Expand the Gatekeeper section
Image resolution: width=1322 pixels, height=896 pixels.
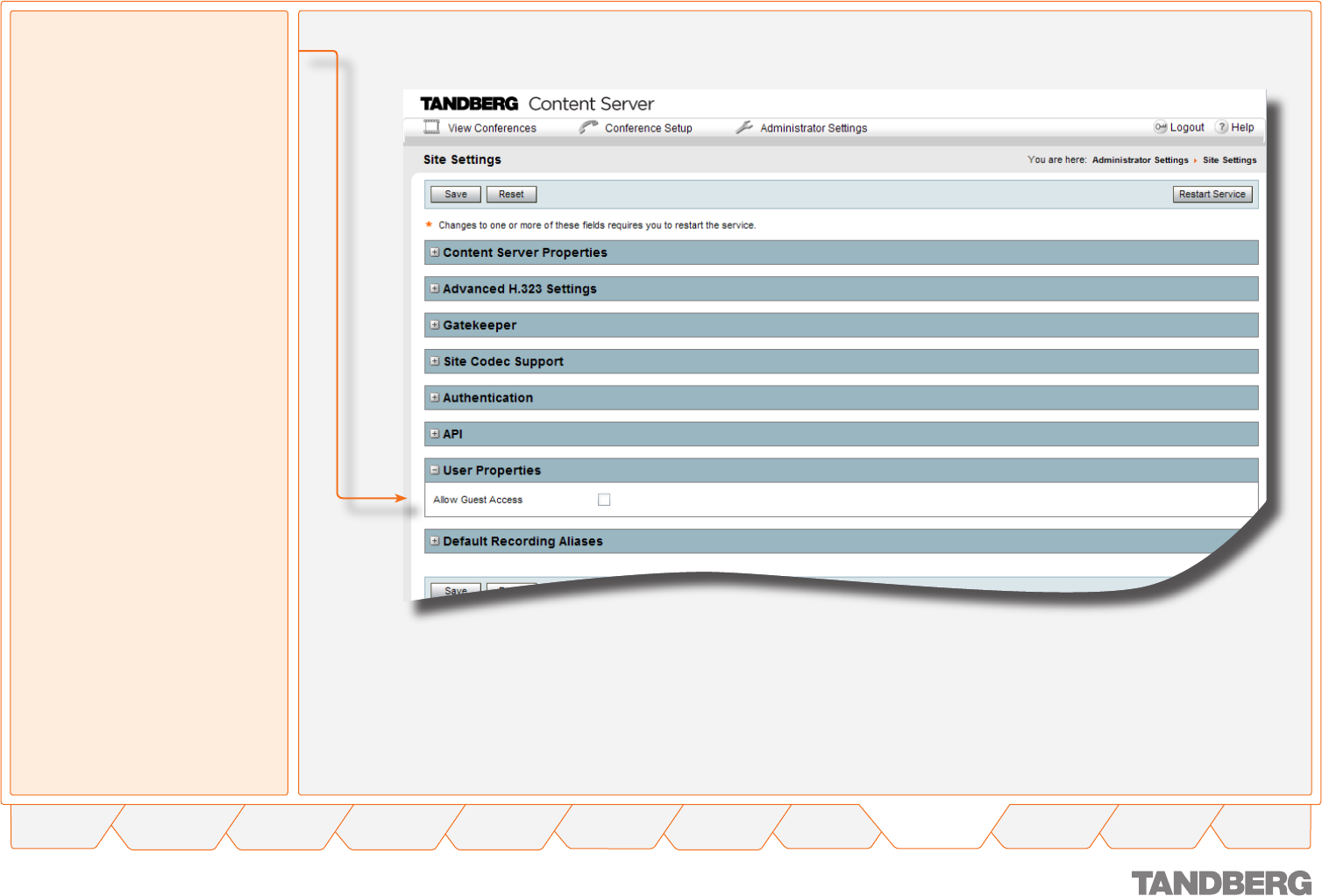click(435, 325)
